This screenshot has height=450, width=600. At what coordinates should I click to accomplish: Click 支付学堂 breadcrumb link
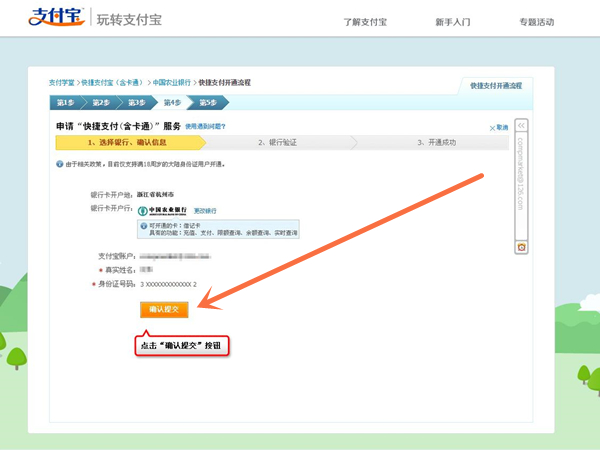(63, 82)
